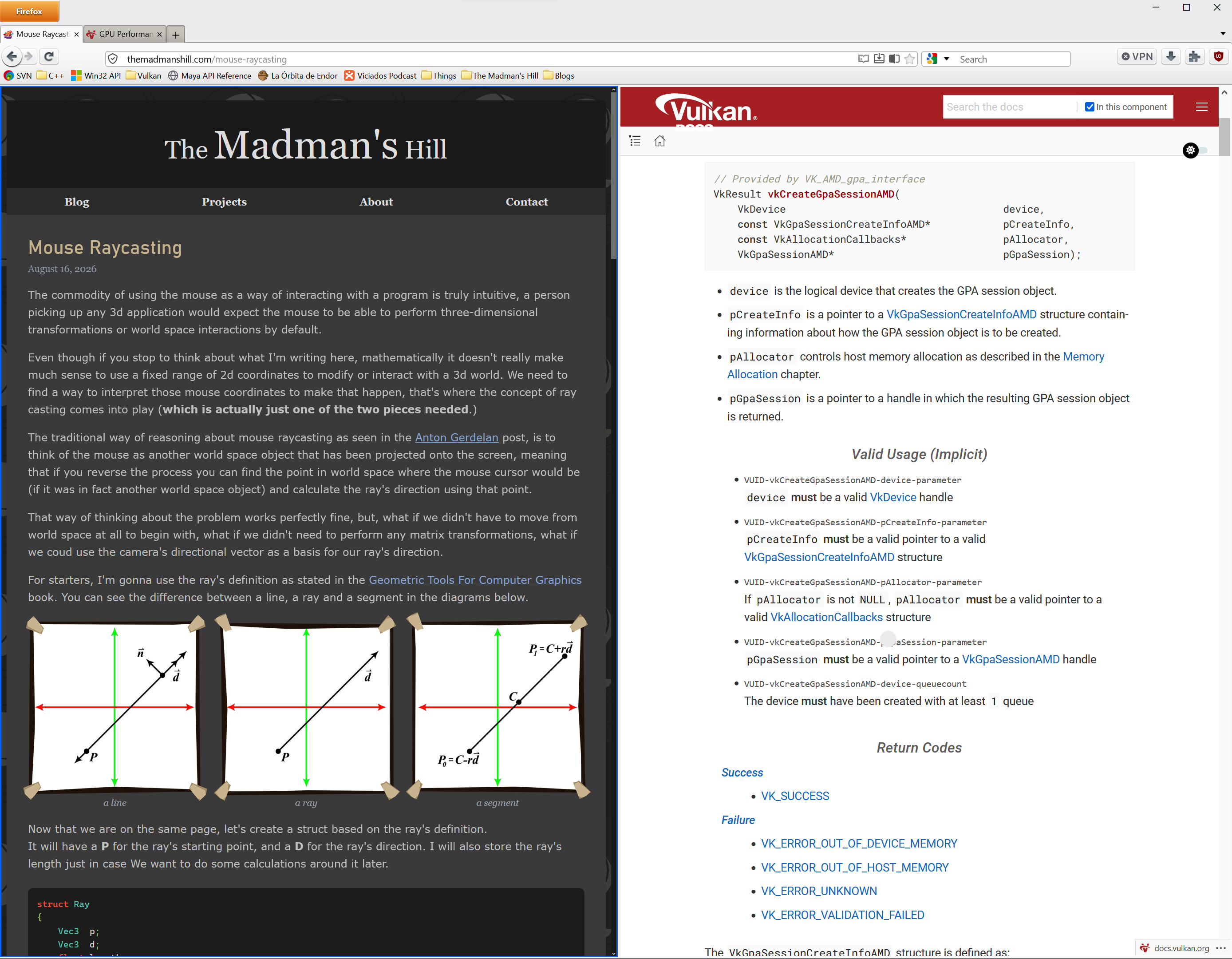Screen dimensions: 1232x959
Task: Toggle the dark theme gear switch
Action: click(1194, 150)
